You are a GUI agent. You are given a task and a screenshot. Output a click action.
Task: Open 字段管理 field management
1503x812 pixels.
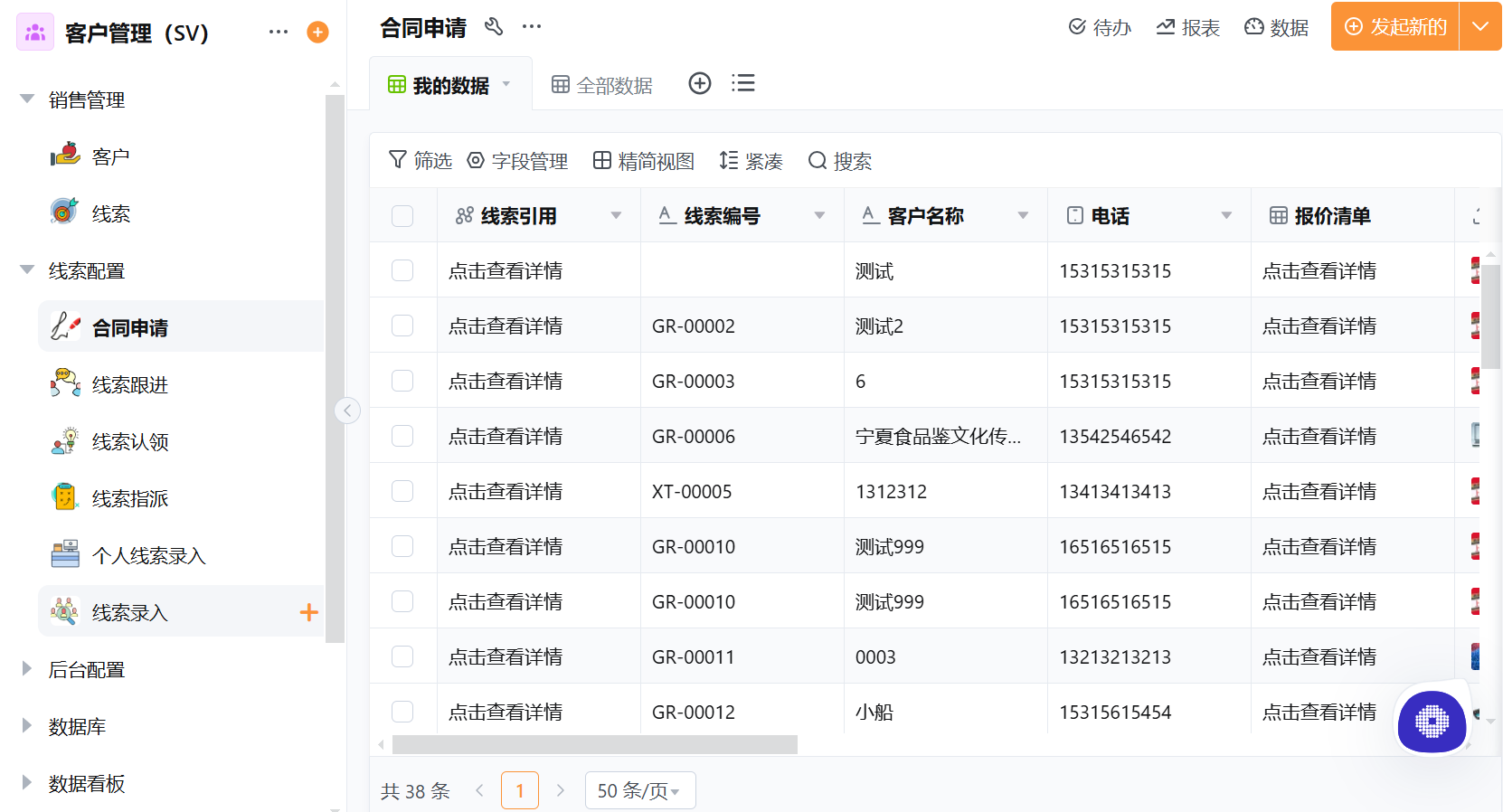tap(517, 161)
